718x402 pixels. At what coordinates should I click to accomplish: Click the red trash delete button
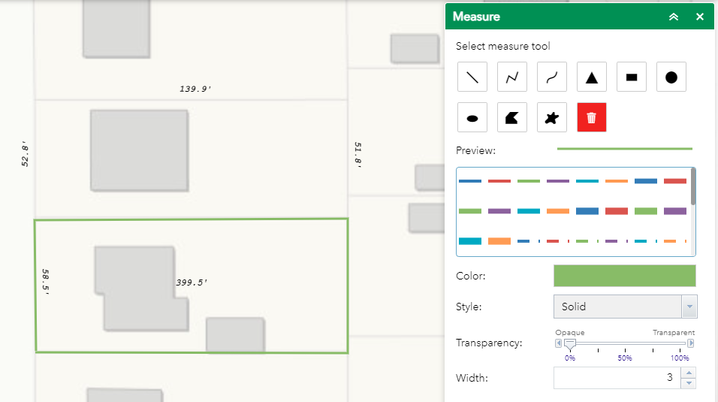click(592, 117)
